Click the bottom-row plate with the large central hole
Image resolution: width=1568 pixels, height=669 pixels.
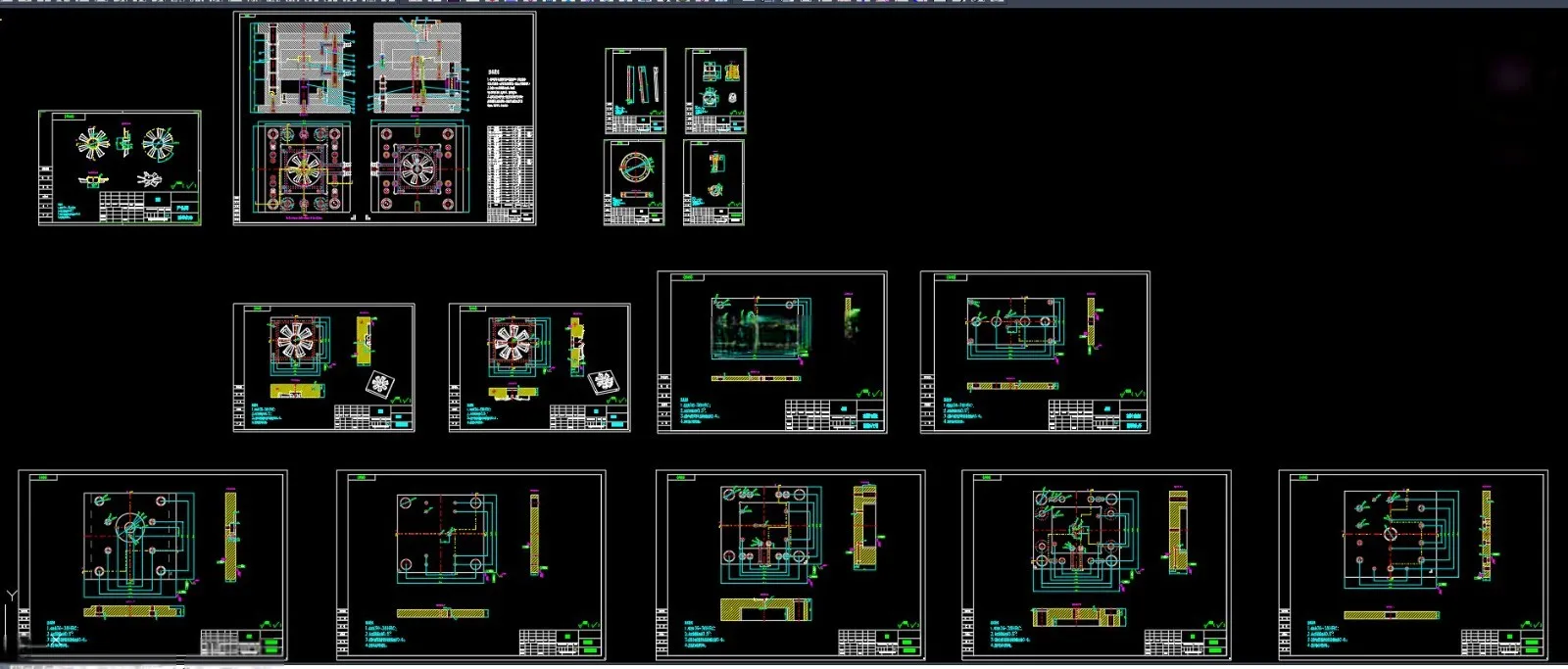tap(153, 564)
